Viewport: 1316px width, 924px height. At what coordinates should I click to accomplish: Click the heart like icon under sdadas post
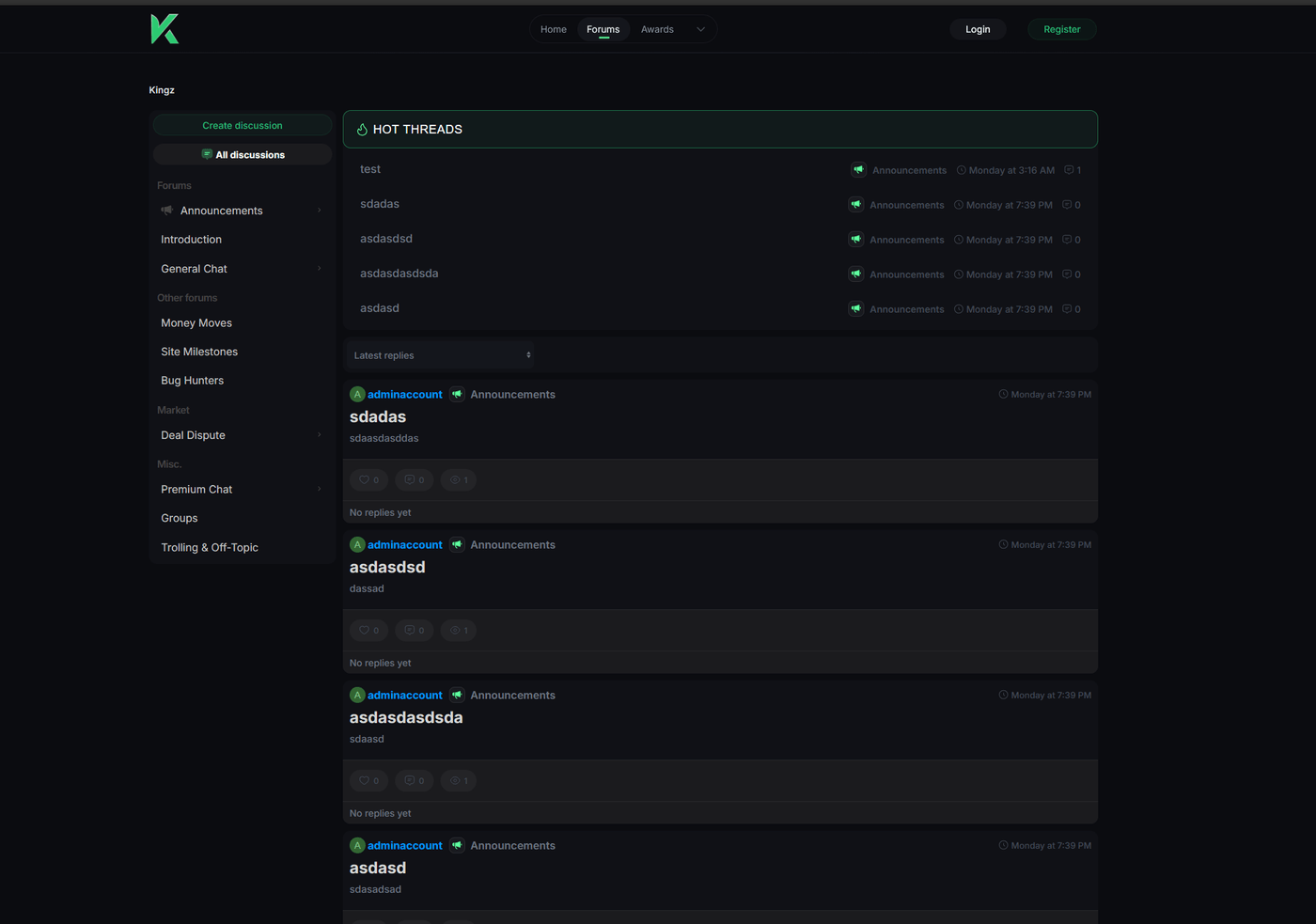tap(365, 480)
